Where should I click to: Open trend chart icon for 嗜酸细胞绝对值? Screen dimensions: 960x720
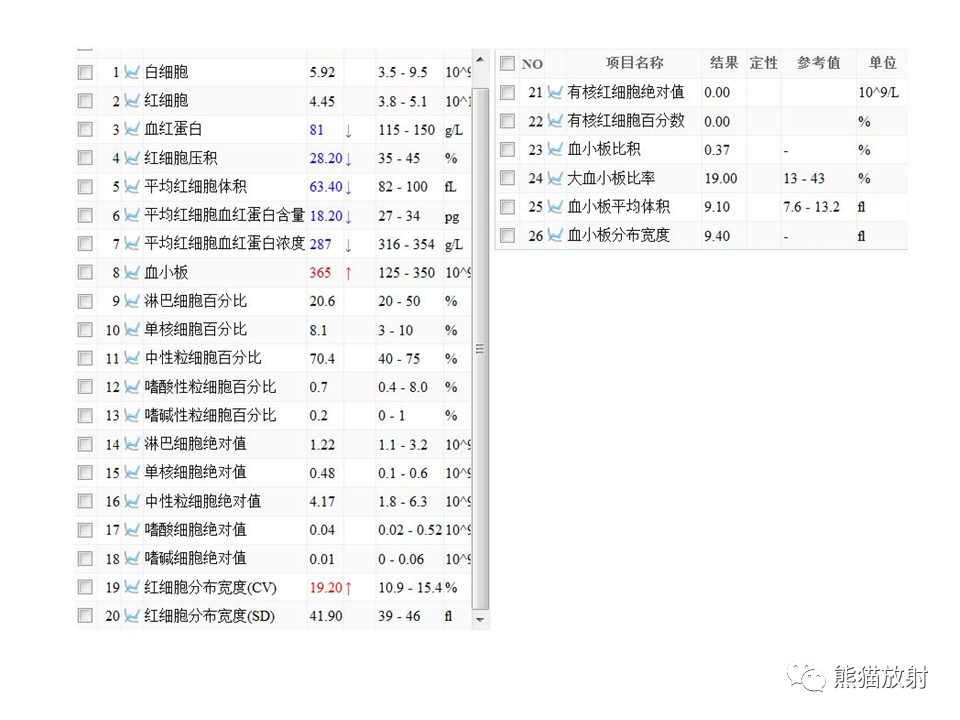(132, 530)
